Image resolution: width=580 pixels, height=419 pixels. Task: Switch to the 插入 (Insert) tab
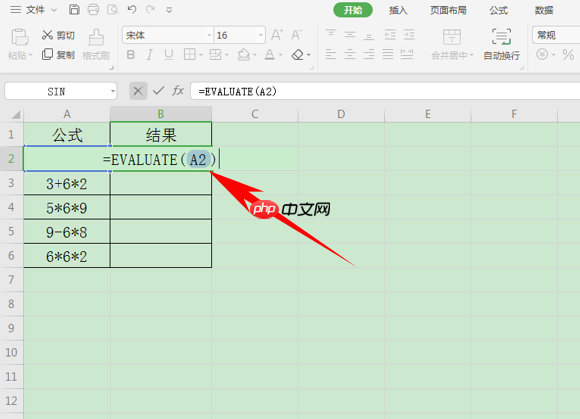click(x=398, y=10)
